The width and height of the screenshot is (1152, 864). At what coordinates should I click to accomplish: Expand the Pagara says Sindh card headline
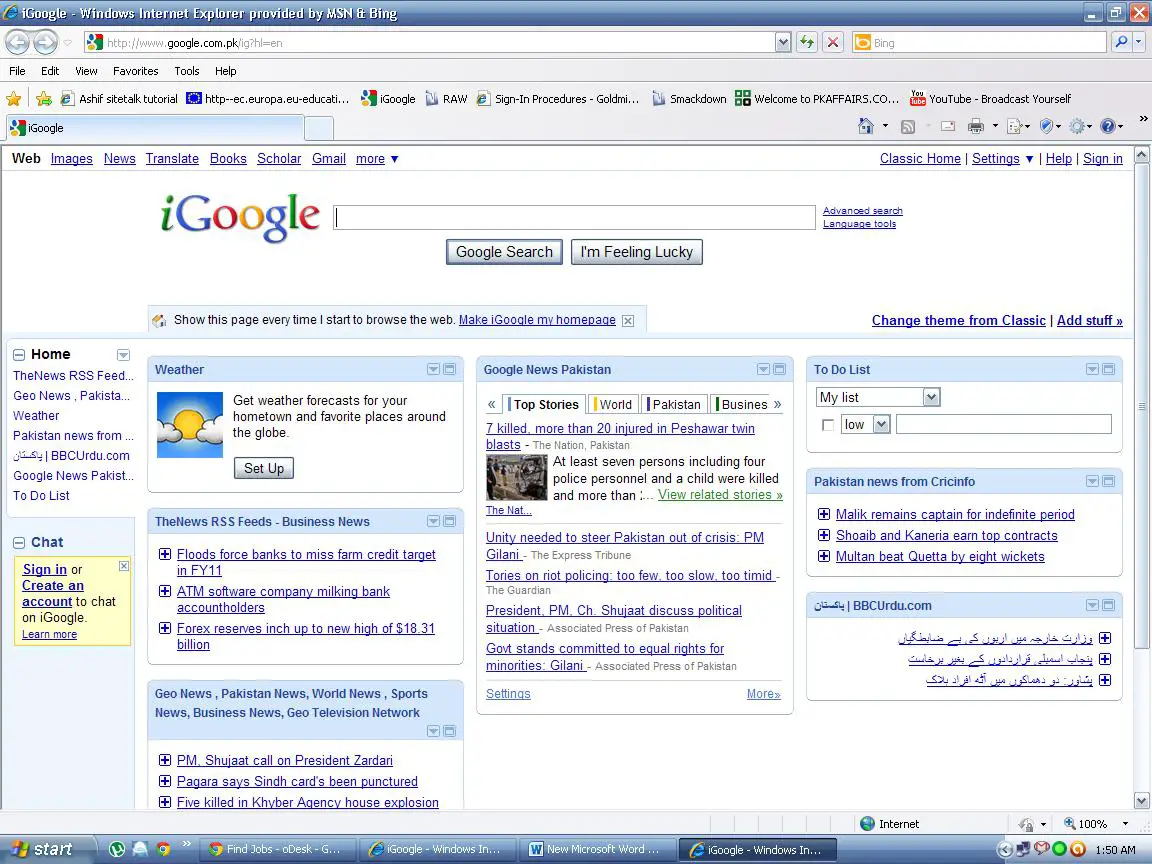(x=165, y=781)
